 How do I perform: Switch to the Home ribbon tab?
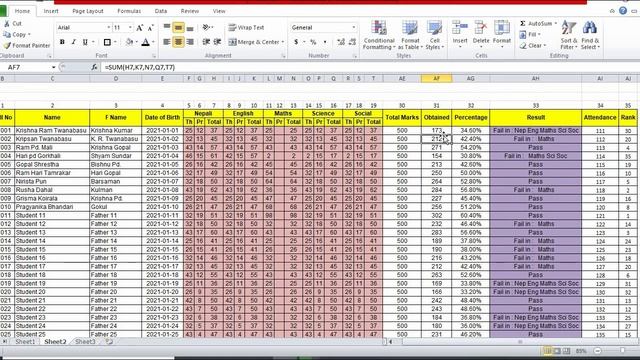pyautogui.click(x=22, y=11)
